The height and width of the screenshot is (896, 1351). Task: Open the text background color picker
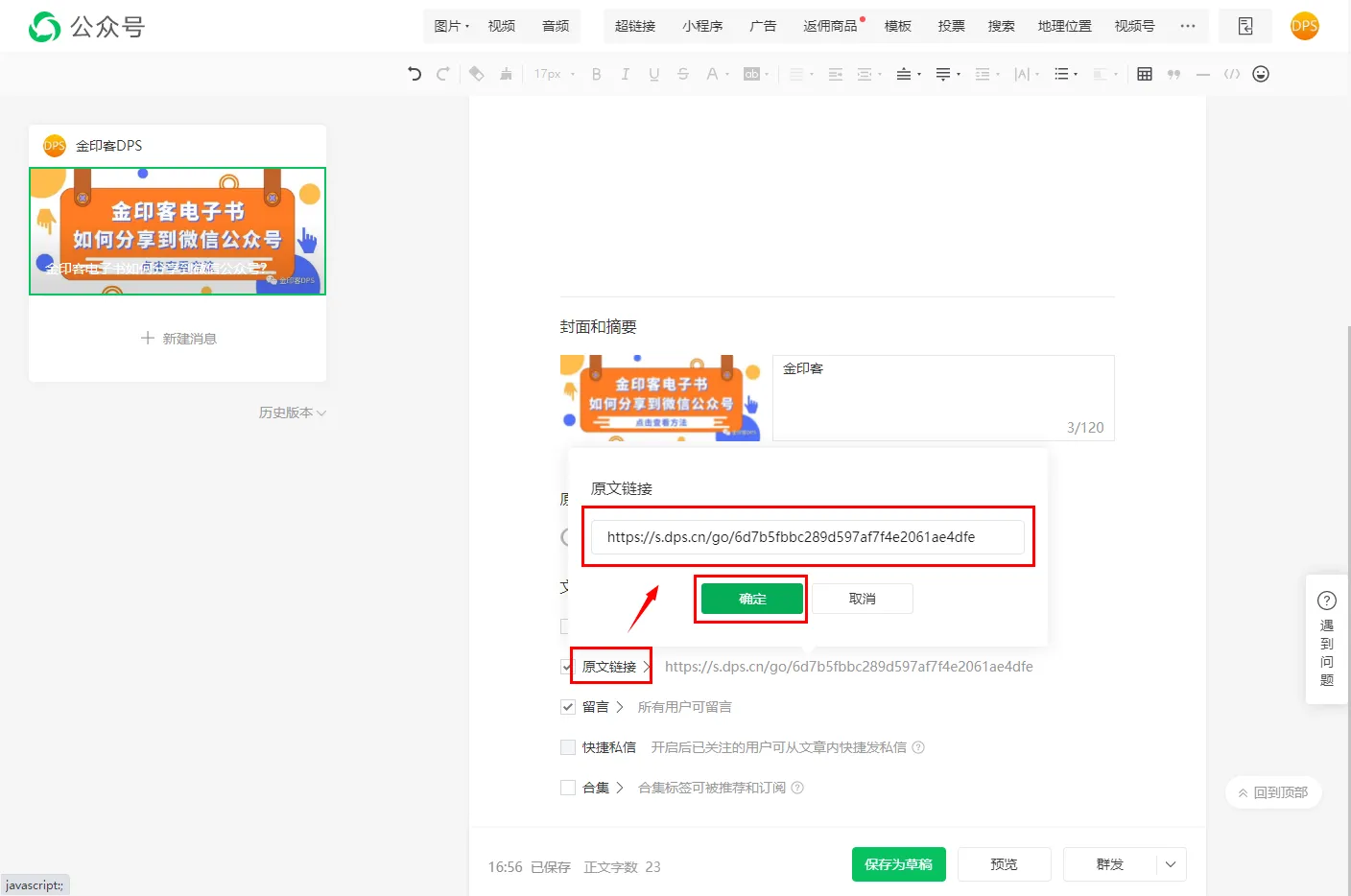[x=756, y=74]
